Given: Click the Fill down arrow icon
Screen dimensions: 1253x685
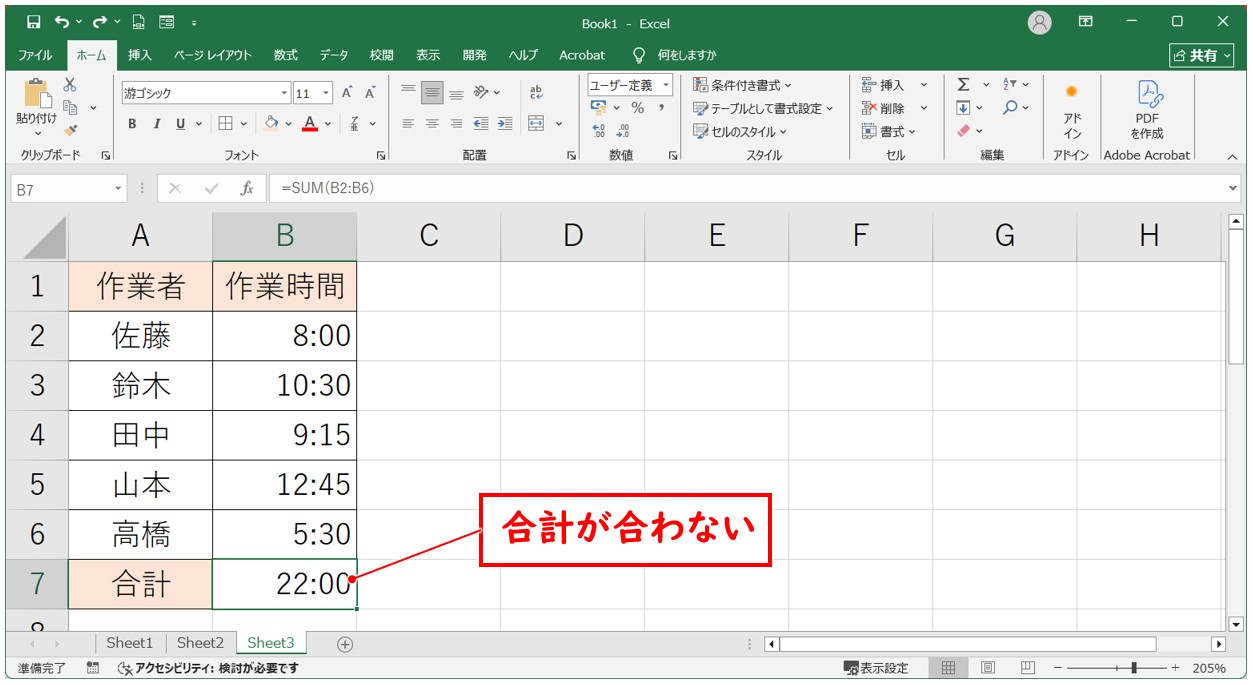Looking at the screenshot, I should pos(964,108).
